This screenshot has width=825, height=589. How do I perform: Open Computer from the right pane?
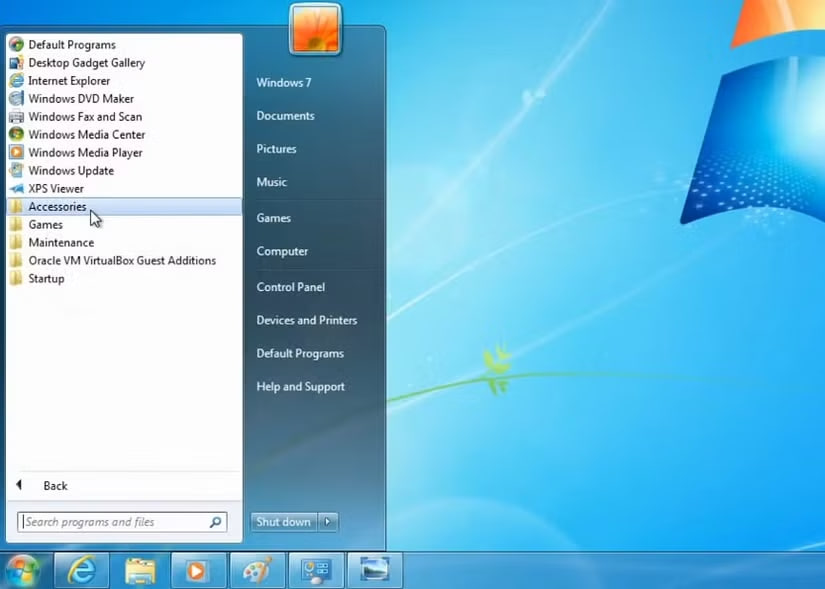tap(282, 251)
